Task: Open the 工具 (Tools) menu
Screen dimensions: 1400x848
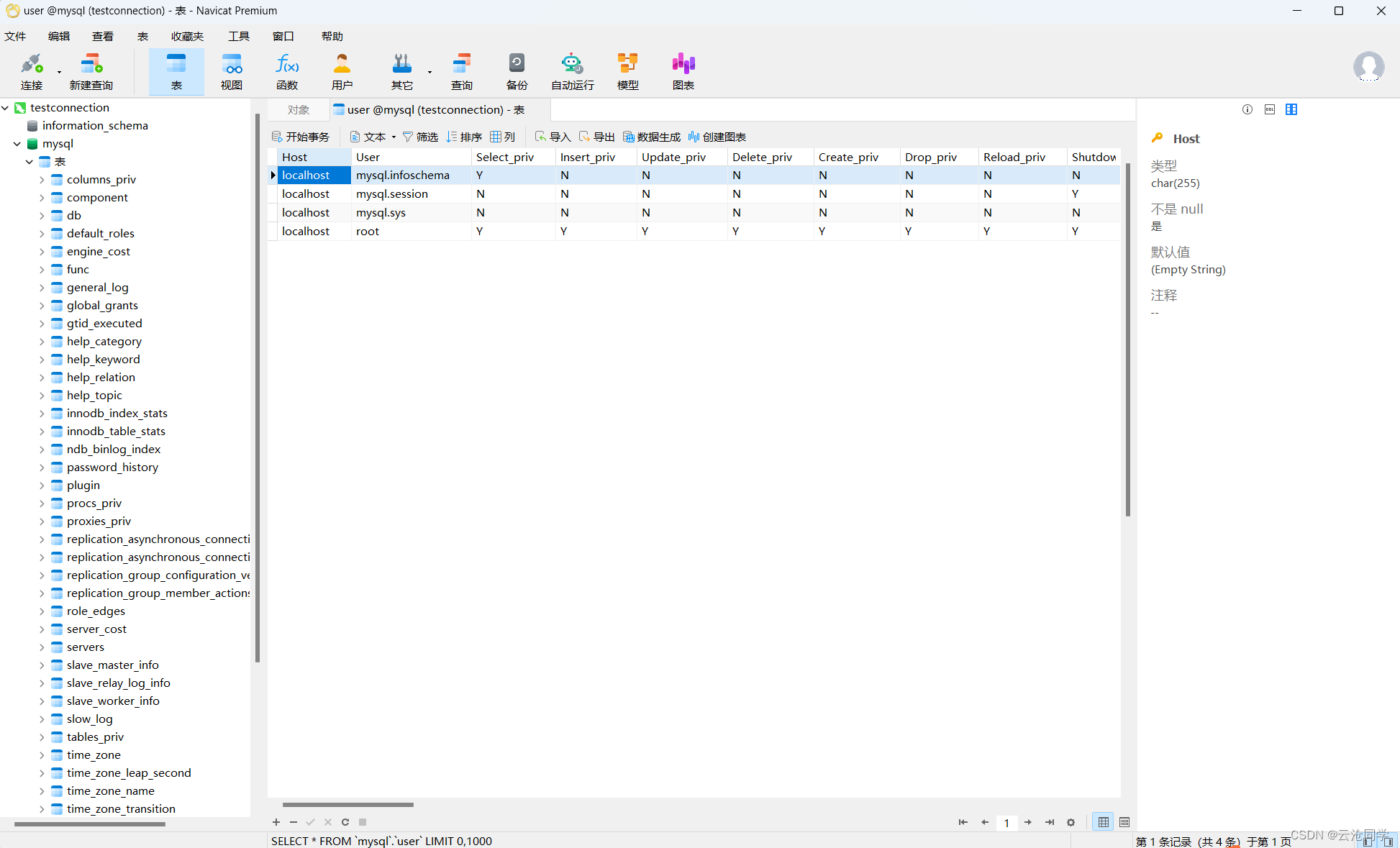Action: pyautogui.click(x=238, y=37)
